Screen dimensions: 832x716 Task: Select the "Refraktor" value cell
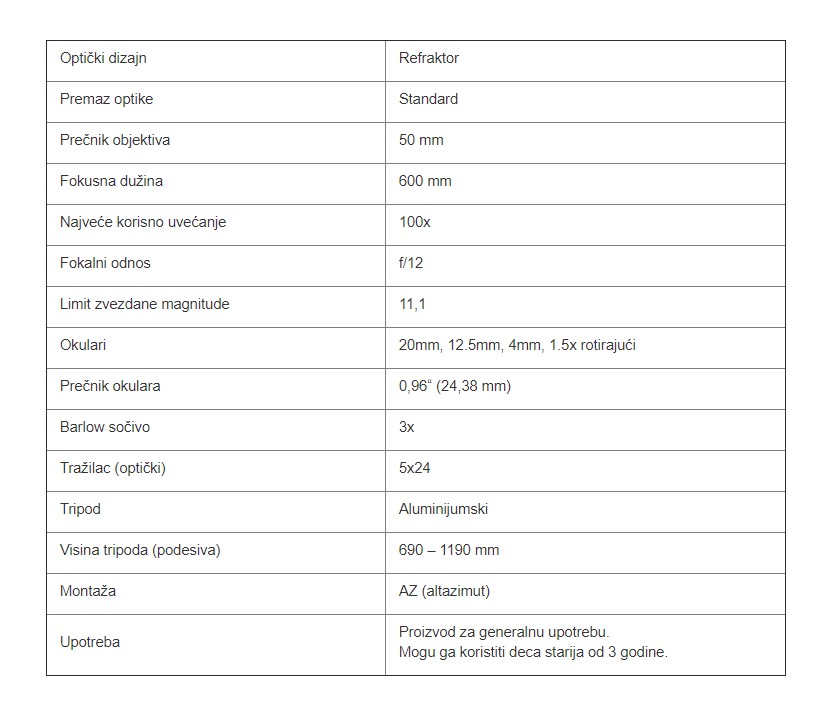(429, 58)
